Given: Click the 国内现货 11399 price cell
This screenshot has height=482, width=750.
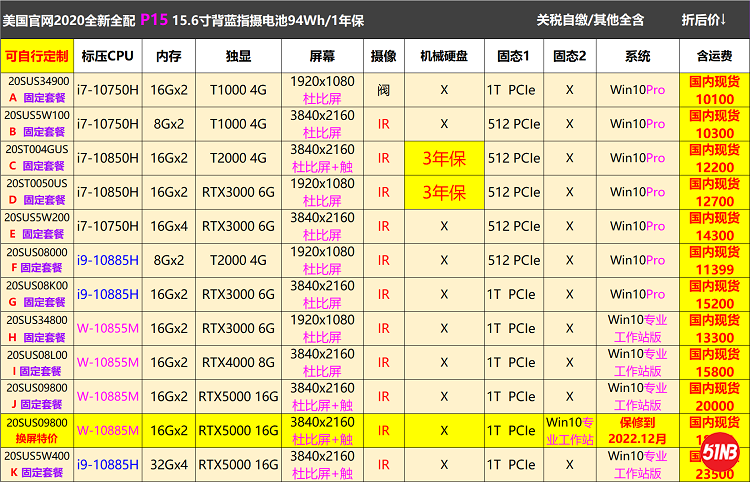Looking at the screenshot, I should tap(714, 260).
